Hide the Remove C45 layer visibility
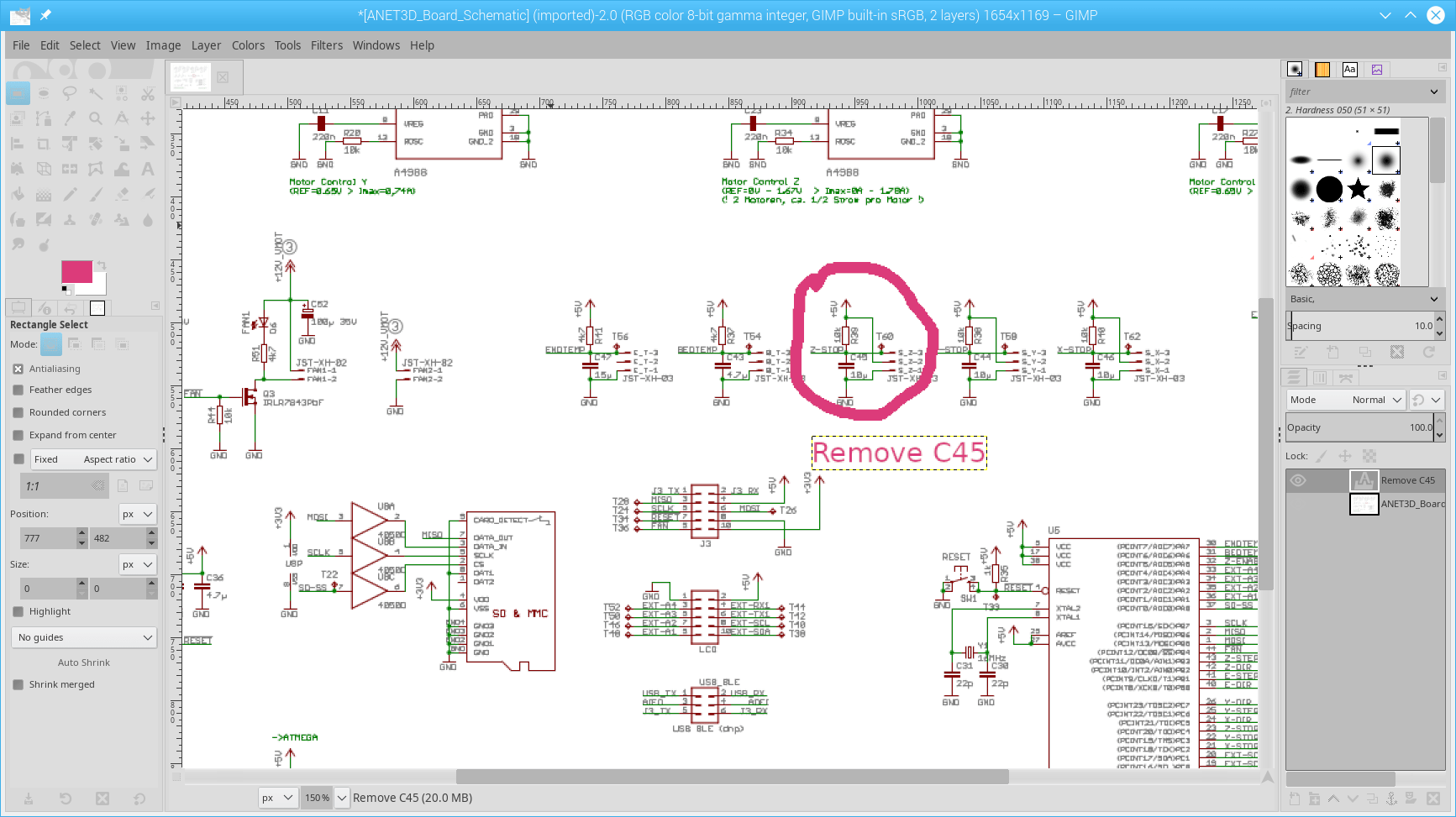Screen dimensions: 1456x817 1298,479
